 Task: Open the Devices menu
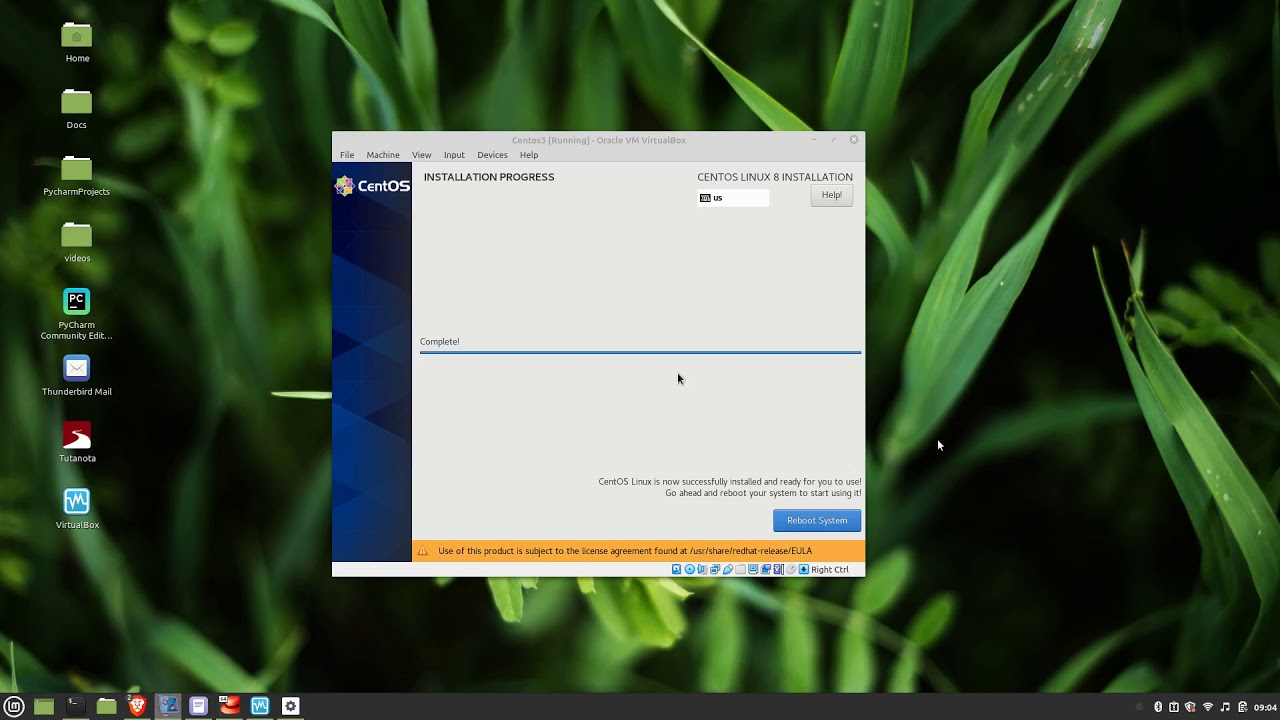(x=492, y=155)
